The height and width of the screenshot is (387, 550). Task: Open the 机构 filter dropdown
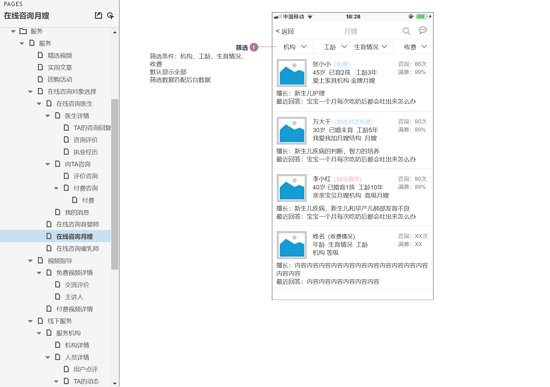pos(295,47)
